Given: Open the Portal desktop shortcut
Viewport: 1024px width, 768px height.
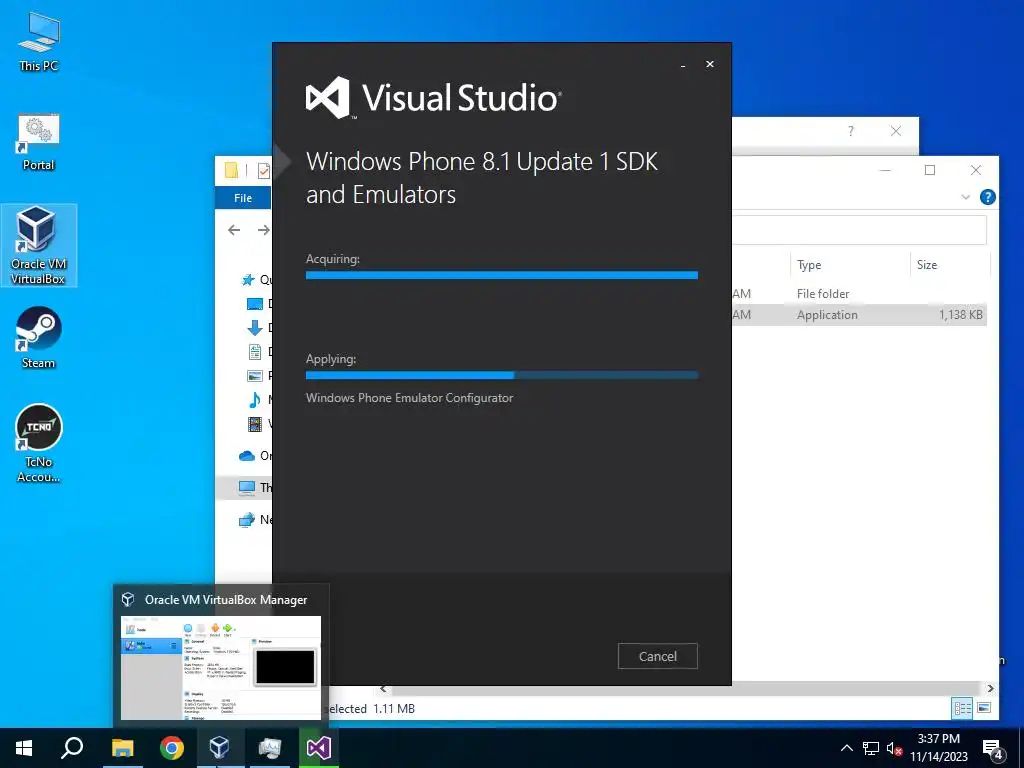Looking at the screenshot, I should coord(39,142).
